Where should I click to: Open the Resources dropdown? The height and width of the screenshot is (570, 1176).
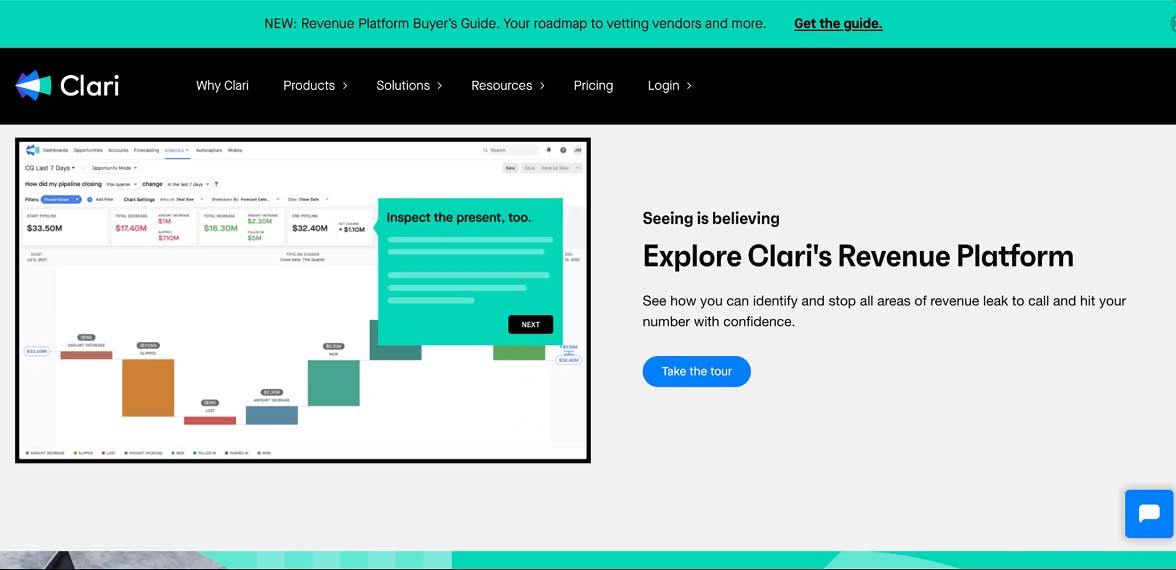507,86
